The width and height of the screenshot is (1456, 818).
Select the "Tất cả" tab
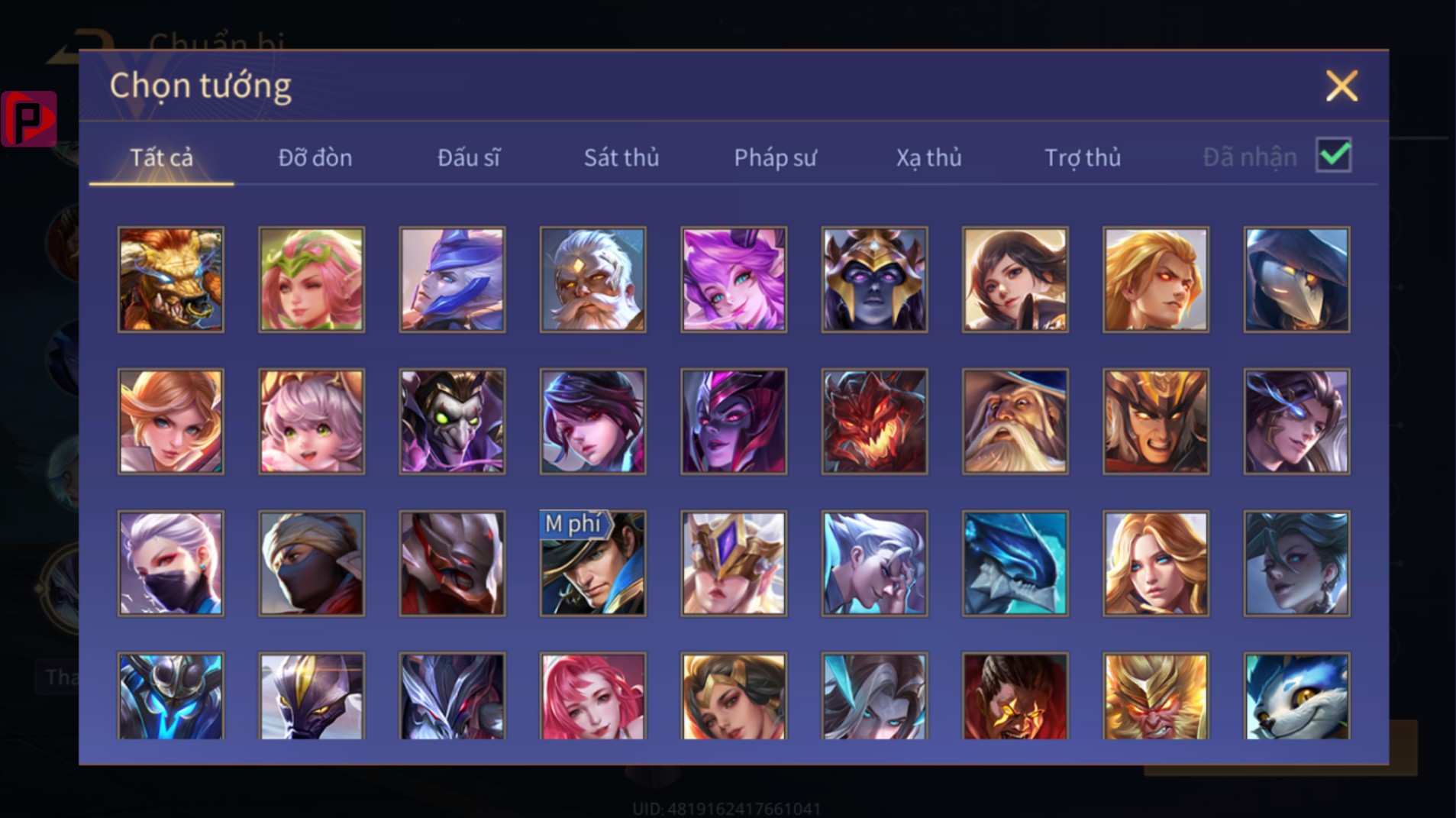coord(161,157)
